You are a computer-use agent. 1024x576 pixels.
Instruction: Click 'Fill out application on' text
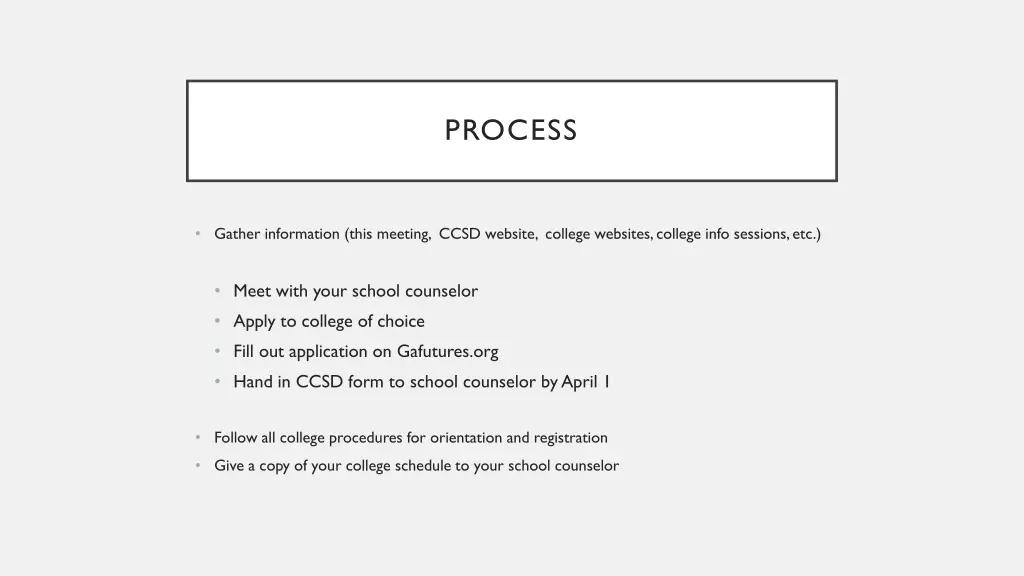312,351
